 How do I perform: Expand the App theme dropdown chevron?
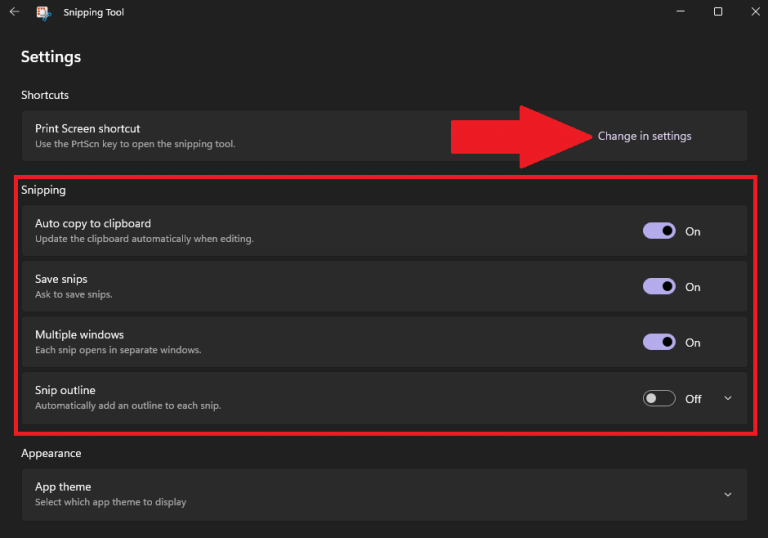pos(728,494)
